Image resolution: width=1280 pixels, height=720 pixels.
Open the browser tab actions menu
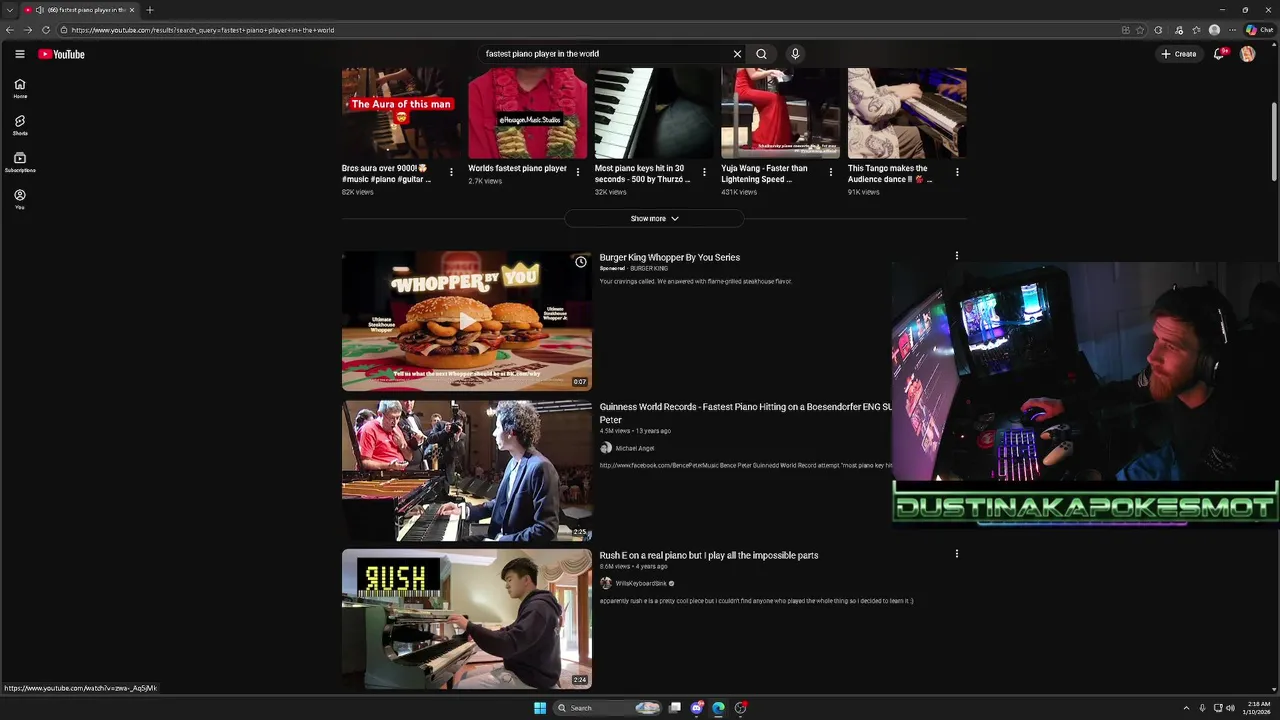10,10
